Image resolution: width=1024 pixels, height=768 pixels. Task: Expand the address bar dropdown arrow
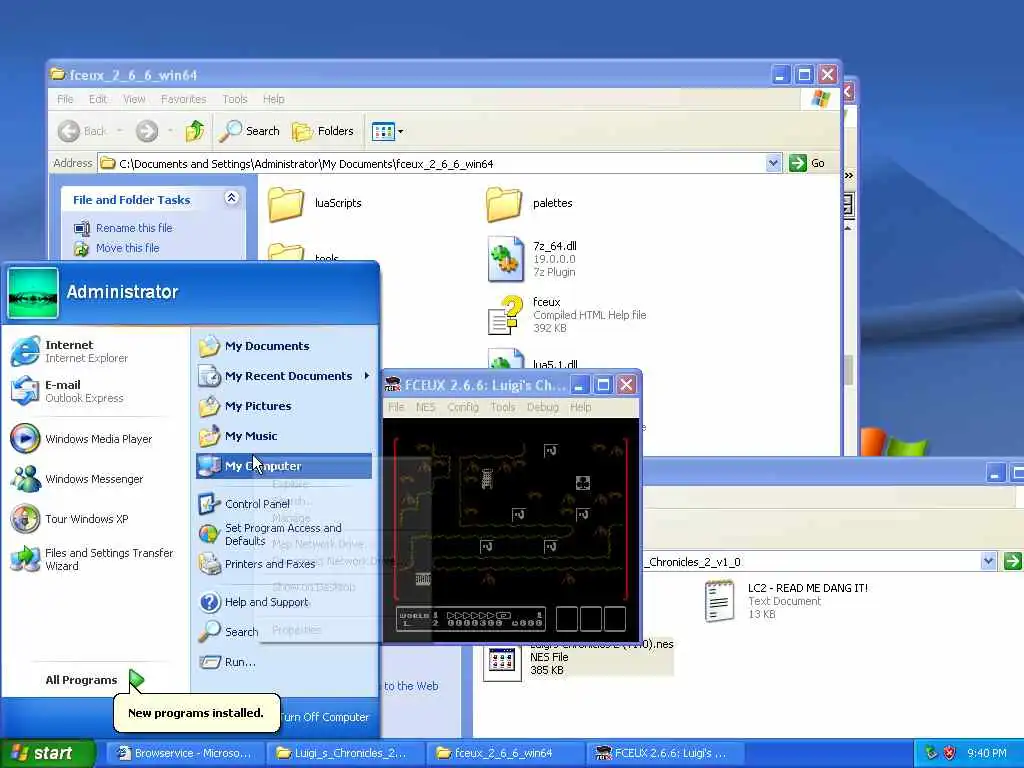pos(773,163)
